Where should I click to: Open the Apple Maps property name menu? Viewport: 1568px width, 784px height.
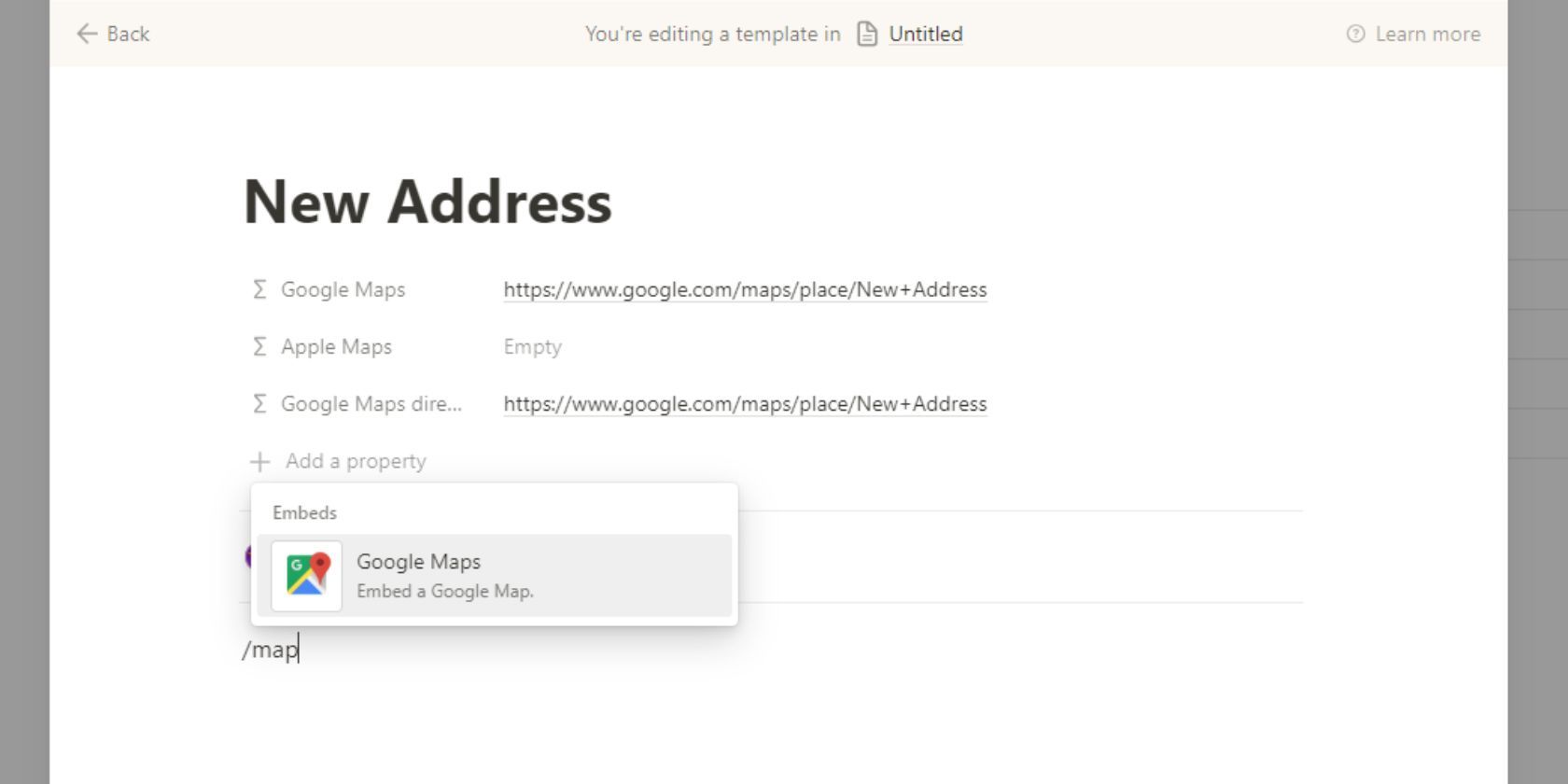click(x=336, y=346)
